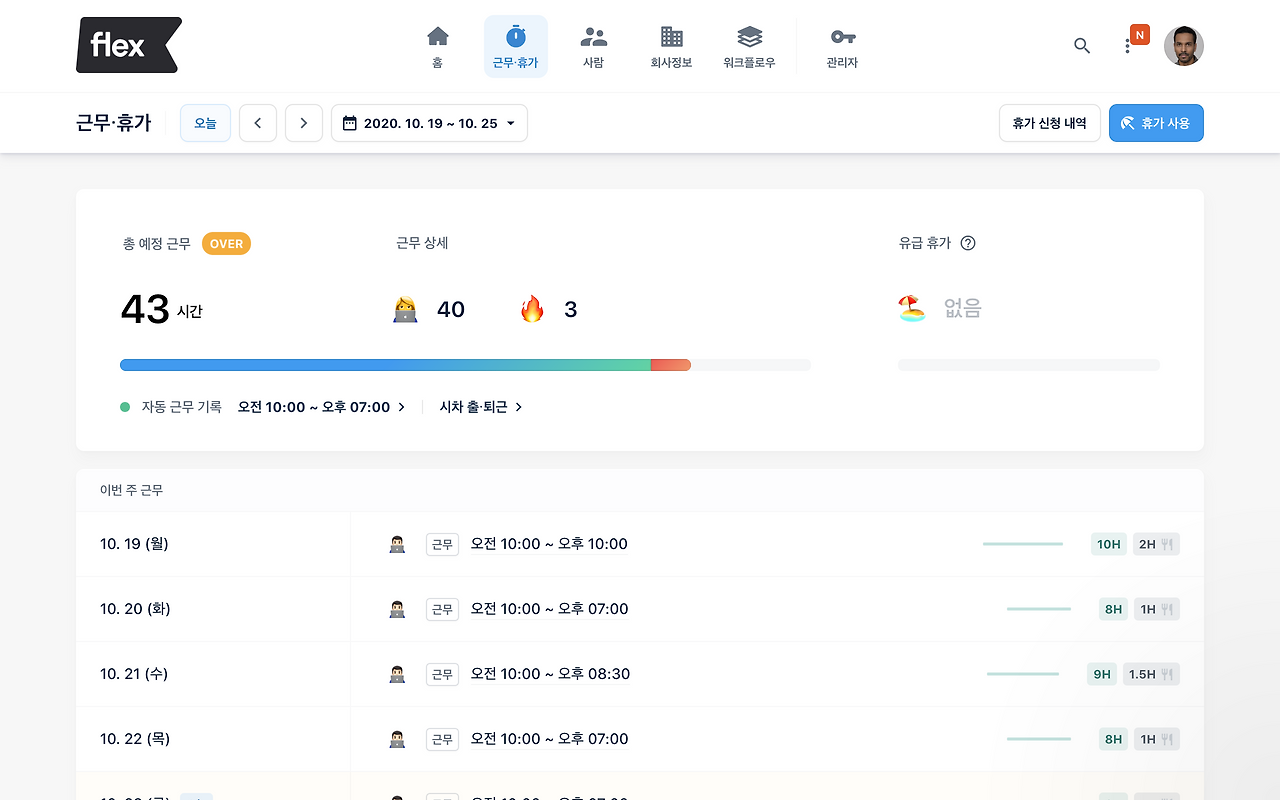Image resolution: width=1280 pixels, height=800 pixels.
Task: Click the calendar icon in date picker
Action: 349,123
